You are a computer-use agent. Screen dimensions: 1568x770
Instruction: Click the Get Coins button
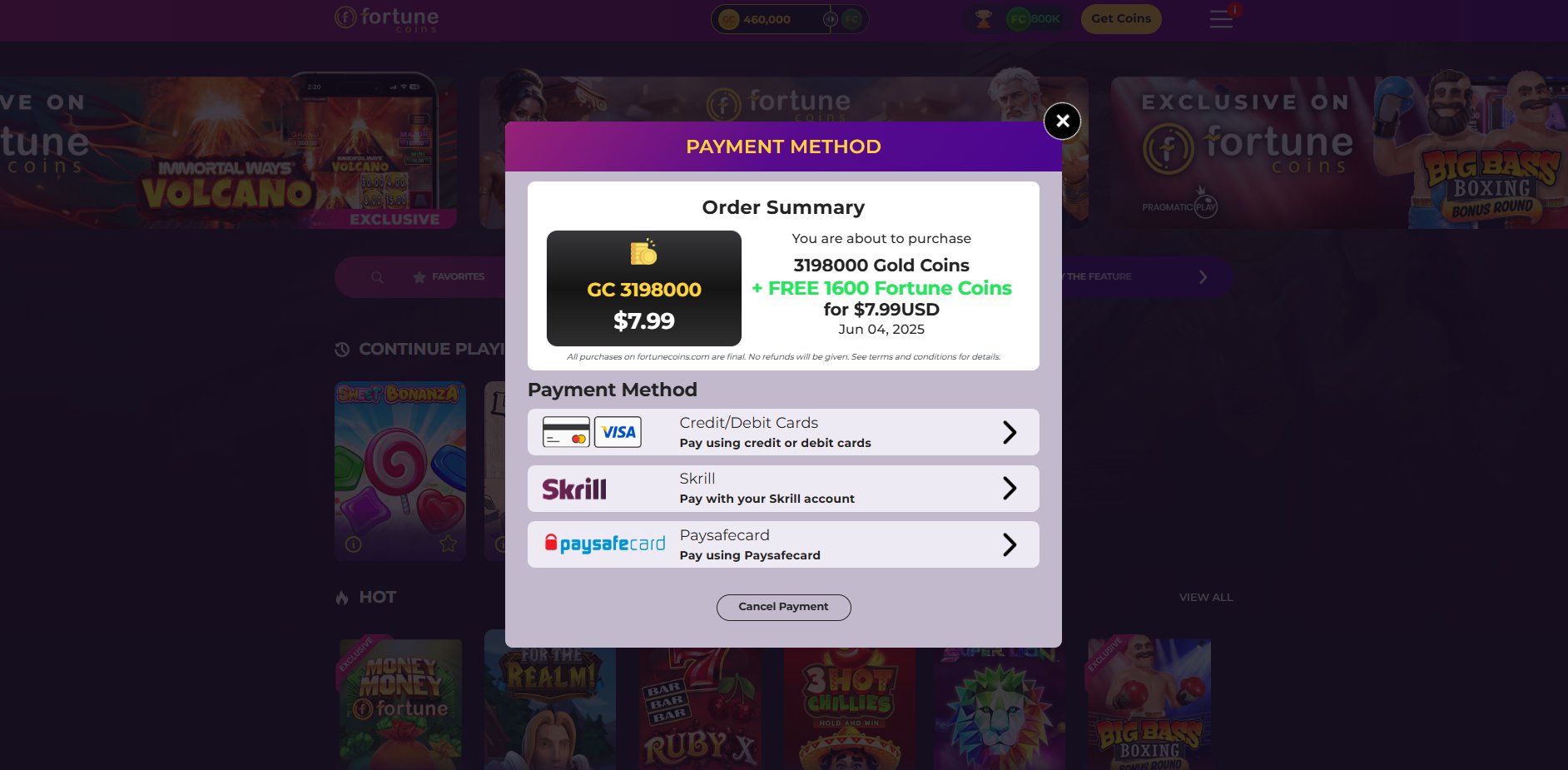tap(1121, 18)
